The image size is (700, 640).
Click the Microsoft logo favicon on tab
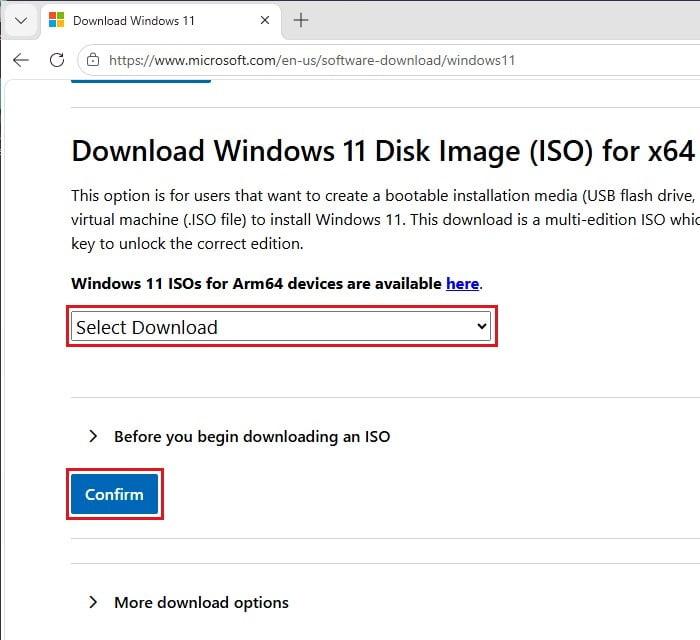pos(57,20)
